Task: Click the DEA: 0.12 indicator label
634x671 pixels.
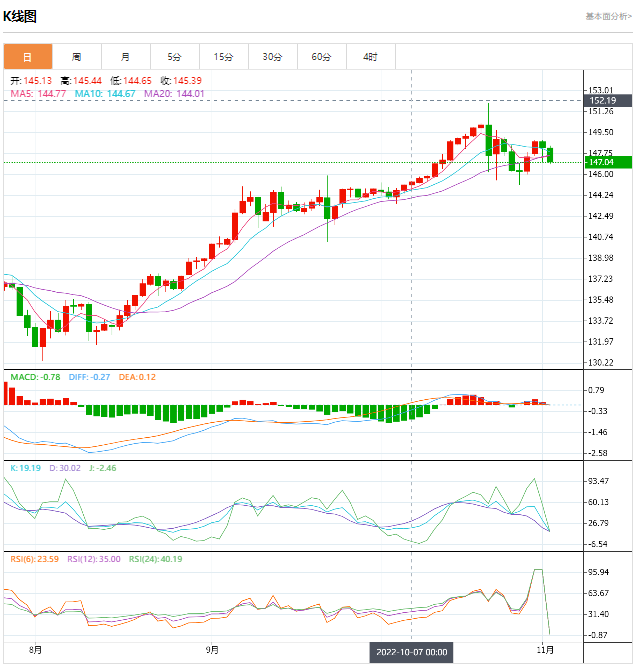Action: 137,377
